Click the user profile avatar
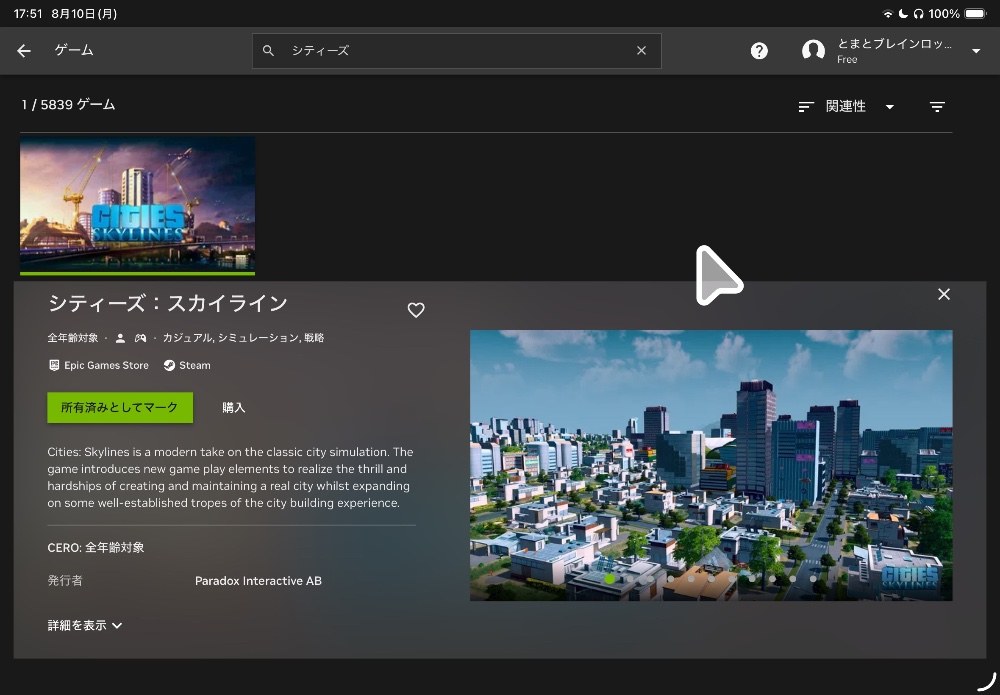The width and height of the screenshot is (1000, 695). pos(813,50)
